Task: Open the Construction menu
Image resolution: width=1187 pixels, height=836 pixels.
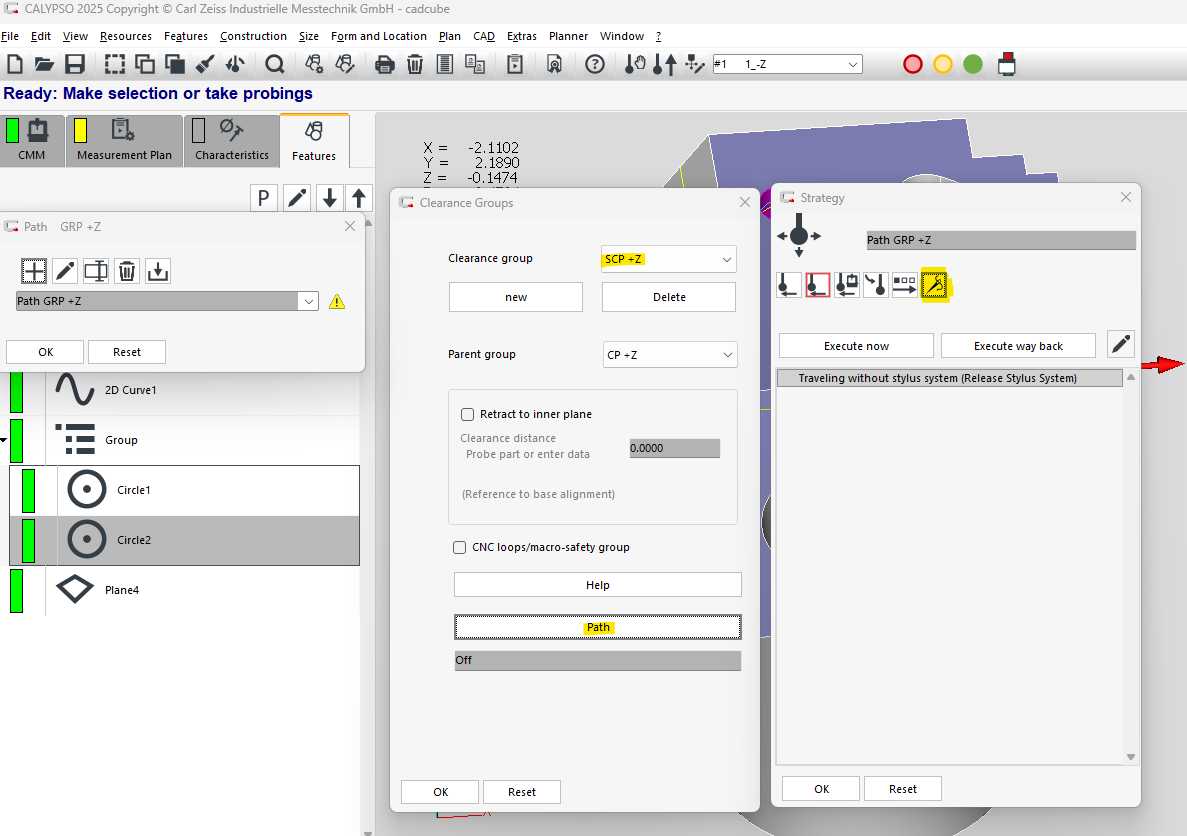Action: coord(253,36)
